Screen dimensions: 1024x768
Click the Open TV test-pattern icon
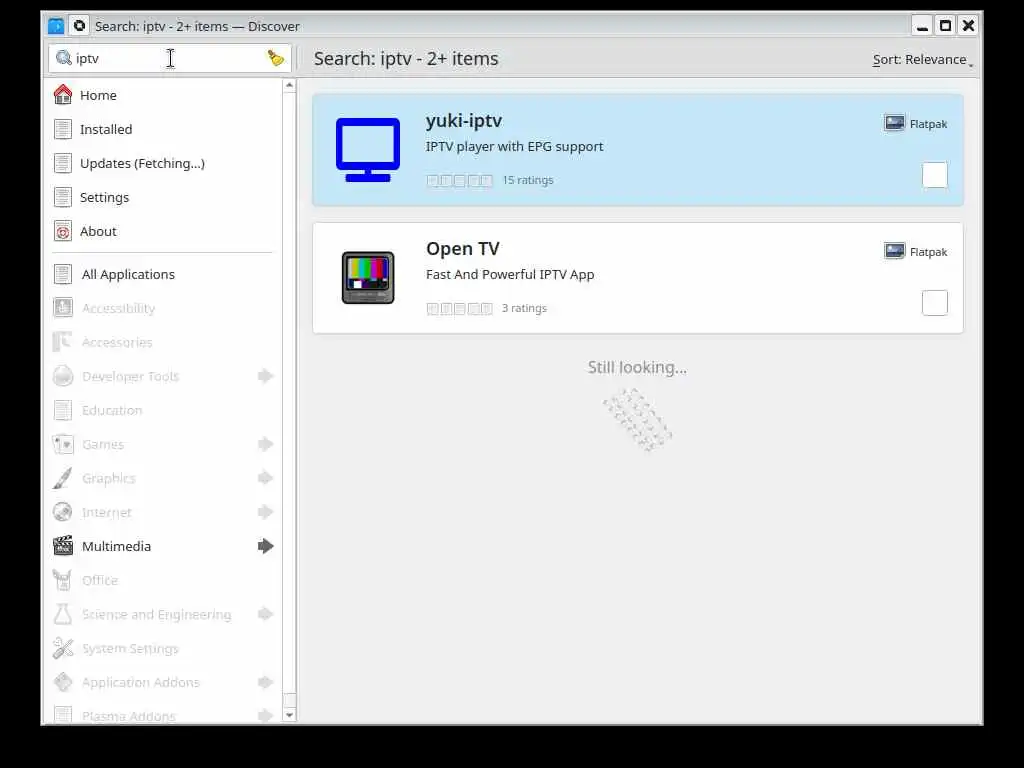pos(368,278)
